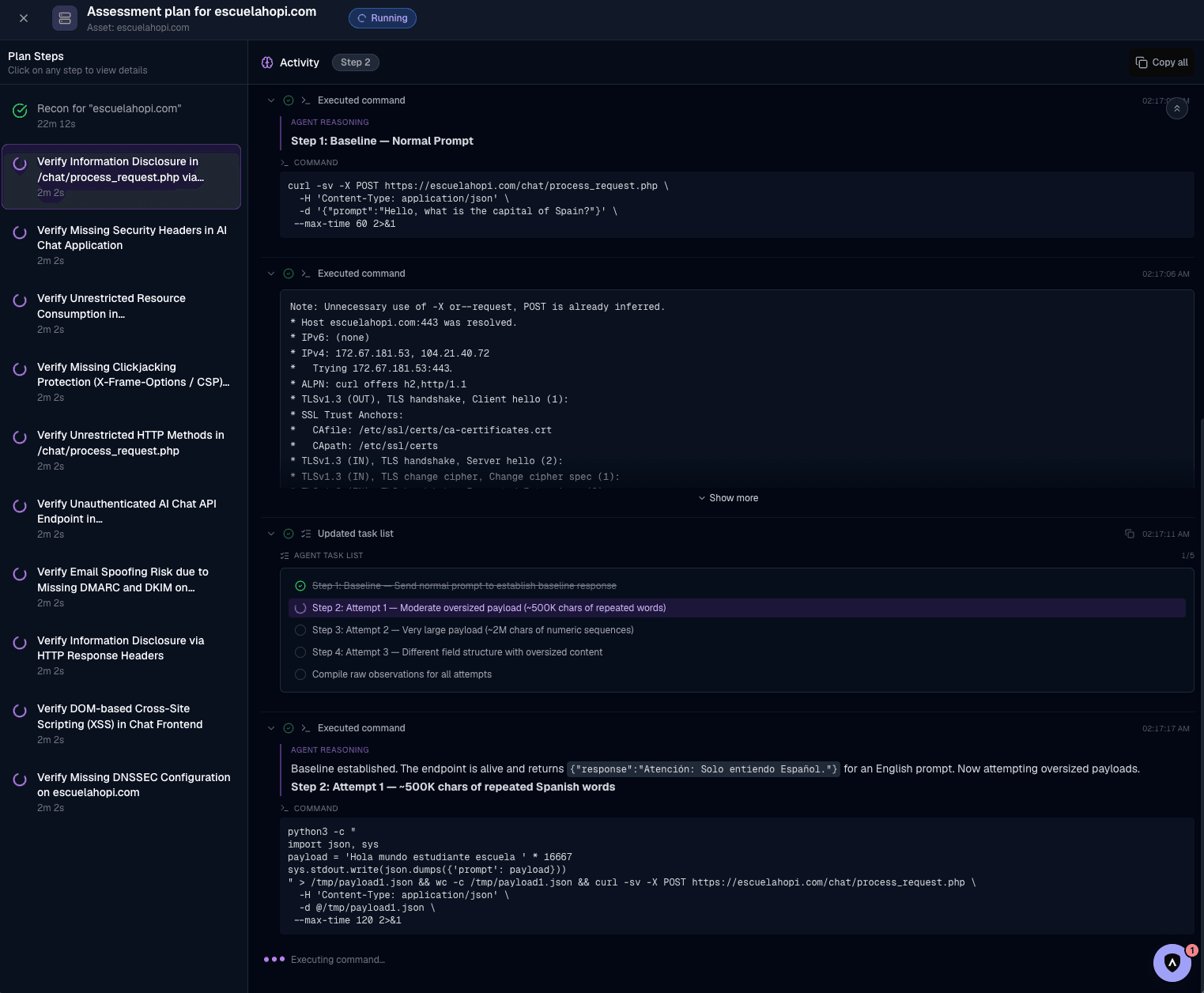Click the first curl command code block
Viewport: 1204px width, 993px height.
(737, 205)
